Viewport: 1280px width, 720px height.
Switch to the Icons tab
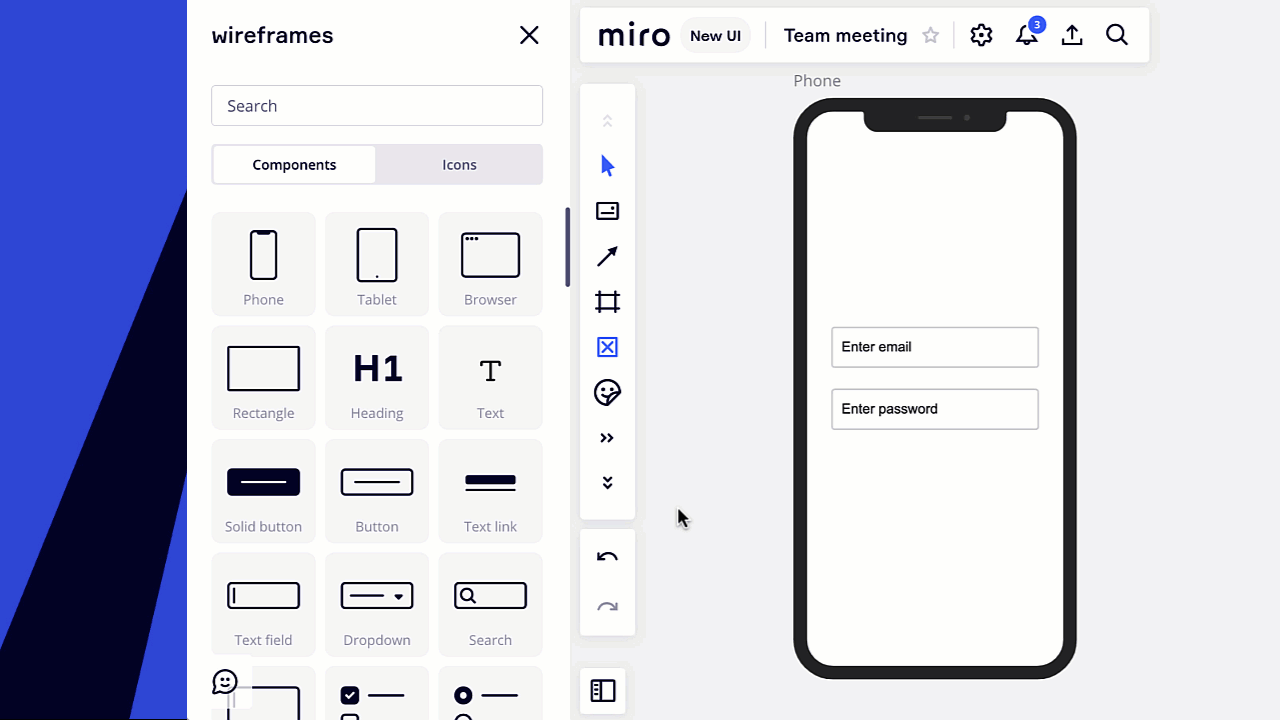pyautogui.click(x=459, y=165)
